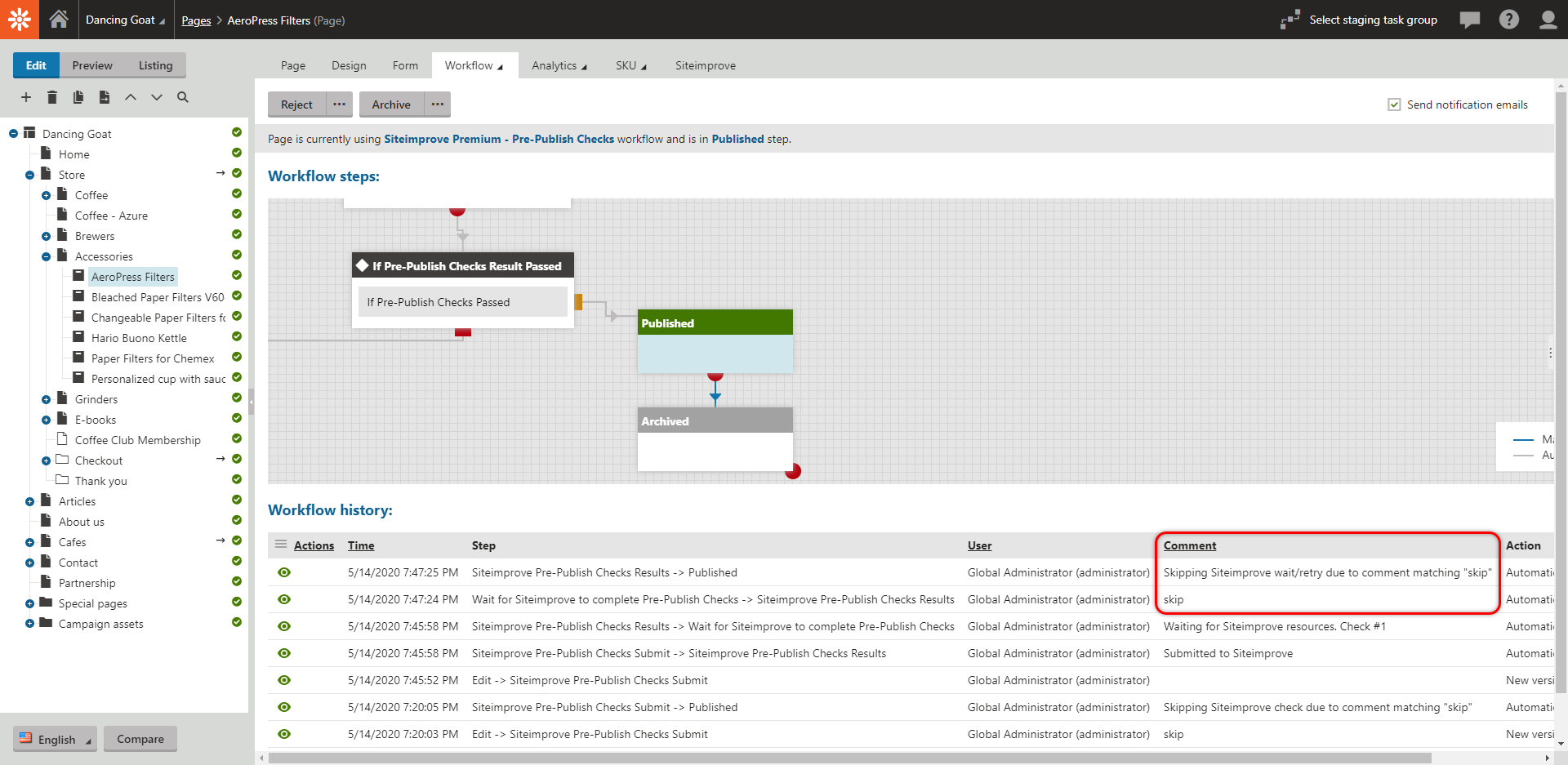This screenshot has width=1568, height=765.
Task: Select Coffee Club Membership page
Action: (x=137, y=440)
